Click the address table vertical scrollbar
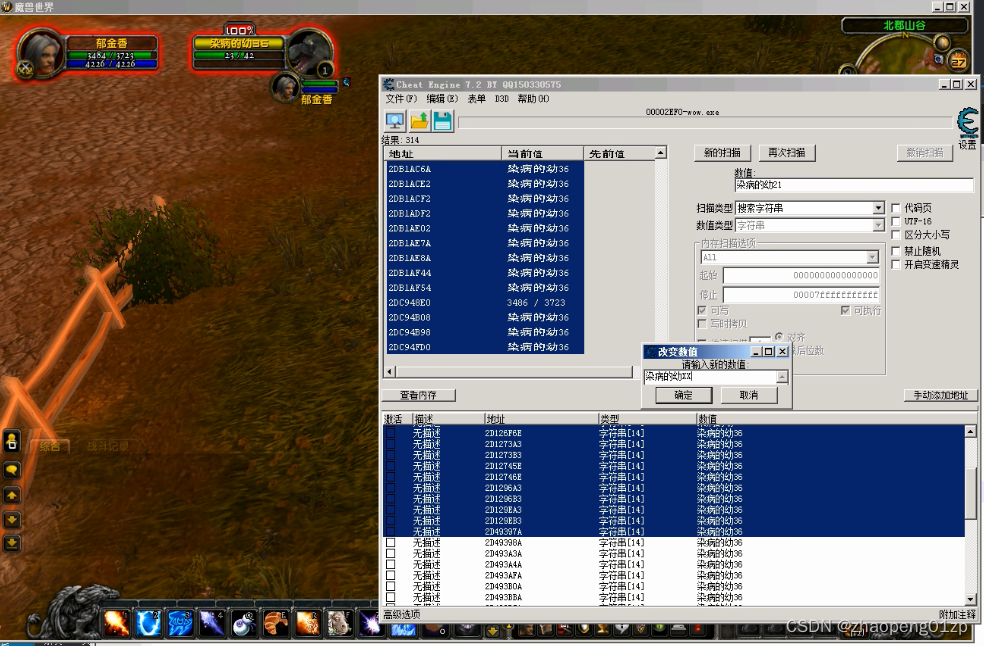The width and height of the screenshot is (984, 646). click(x=970, y=515)
